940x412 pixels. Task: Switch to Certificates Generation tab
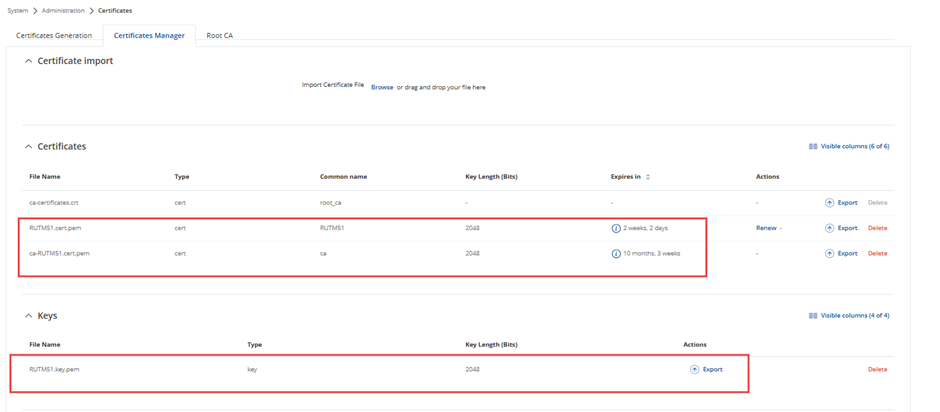[x=54, y=36]
